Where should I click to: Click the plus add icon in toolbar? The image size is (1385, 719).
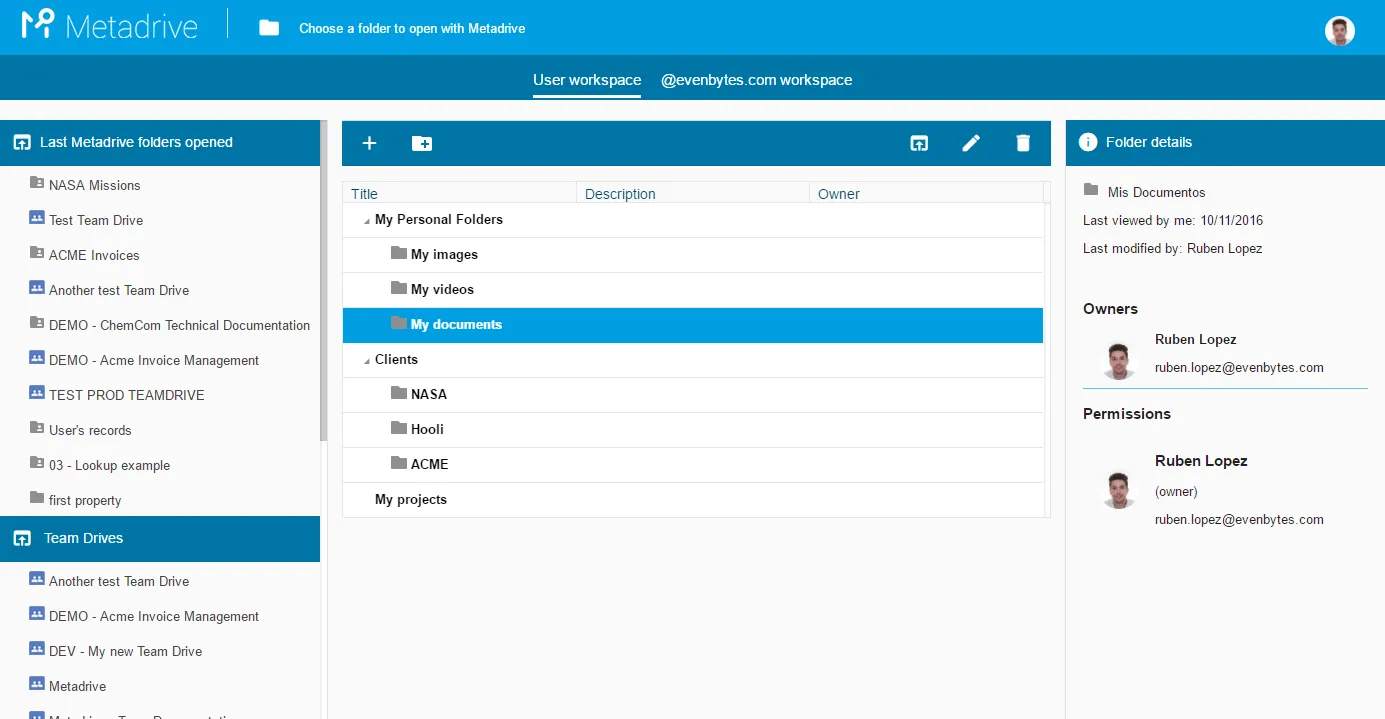pyautogui.click(x=369, y=143)
